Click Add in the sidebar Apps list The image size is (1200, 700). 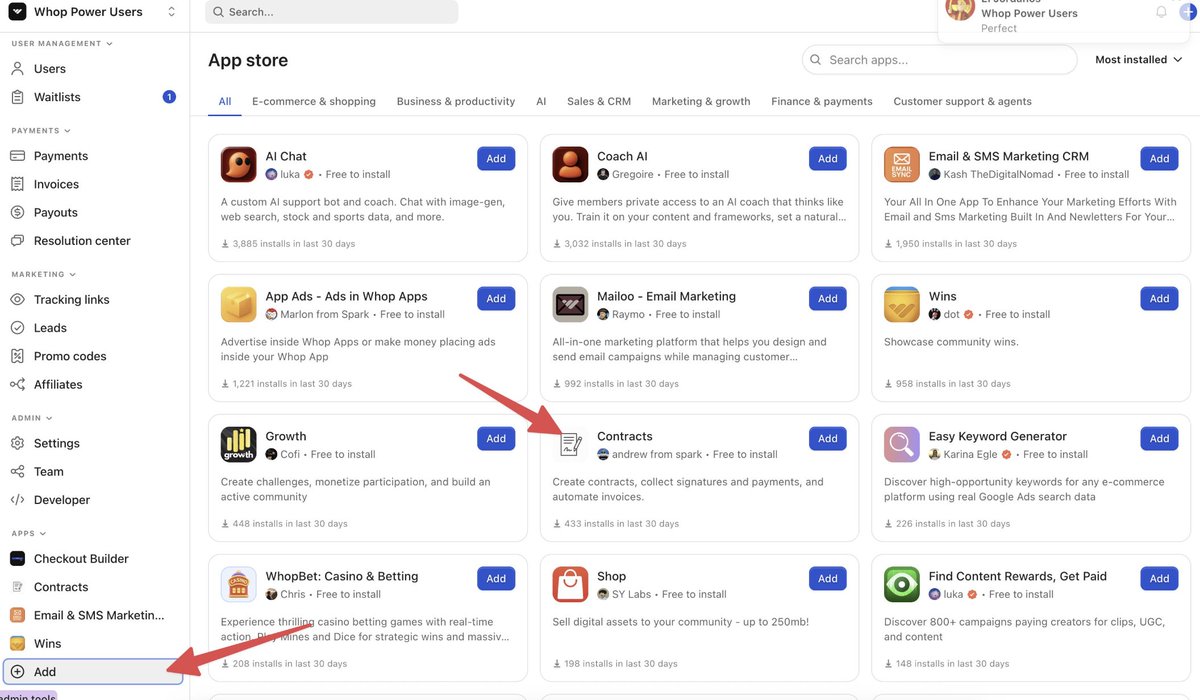click(94, 672)
